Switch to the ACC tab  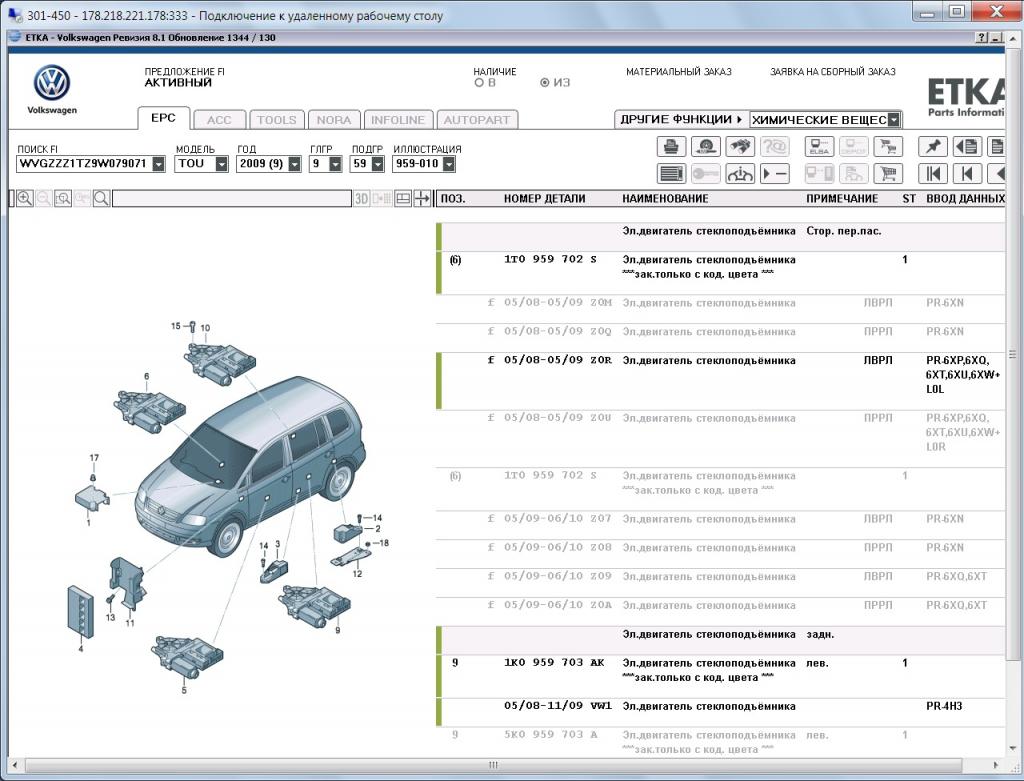point(219,120)
